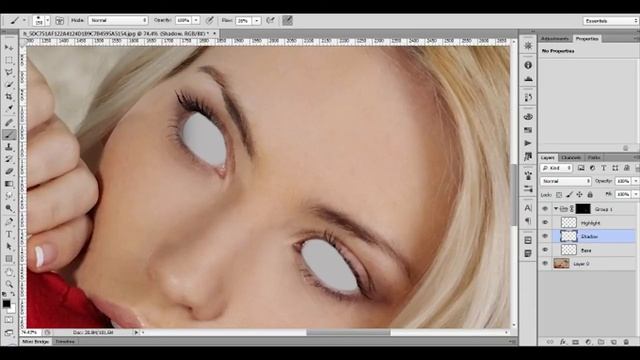Toggle the Brush panel
This screenshot has height=360, width=640.
[x=60, y=20]
